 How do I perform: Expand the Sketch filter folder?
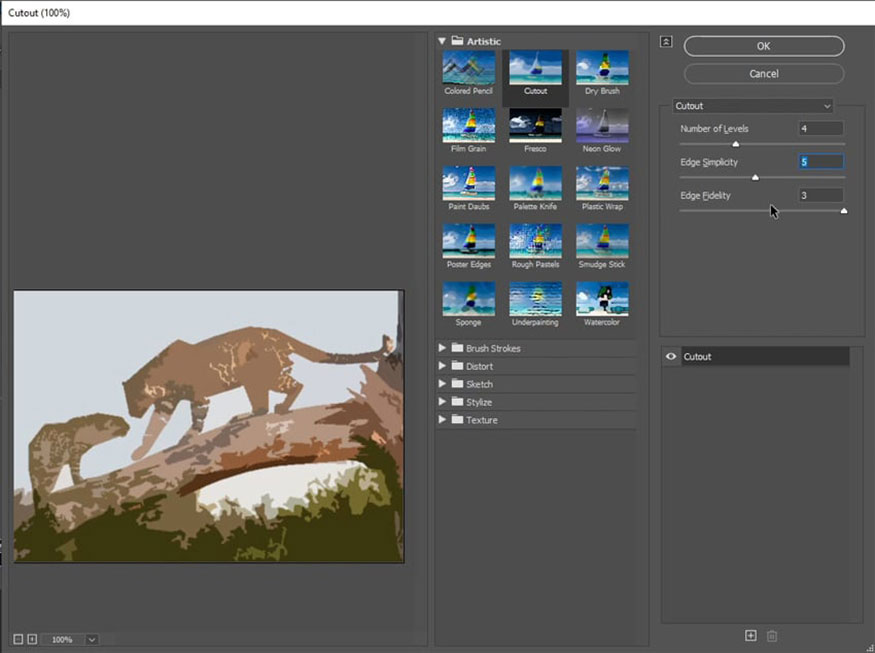pyautogui.click(x=442, y=383)
